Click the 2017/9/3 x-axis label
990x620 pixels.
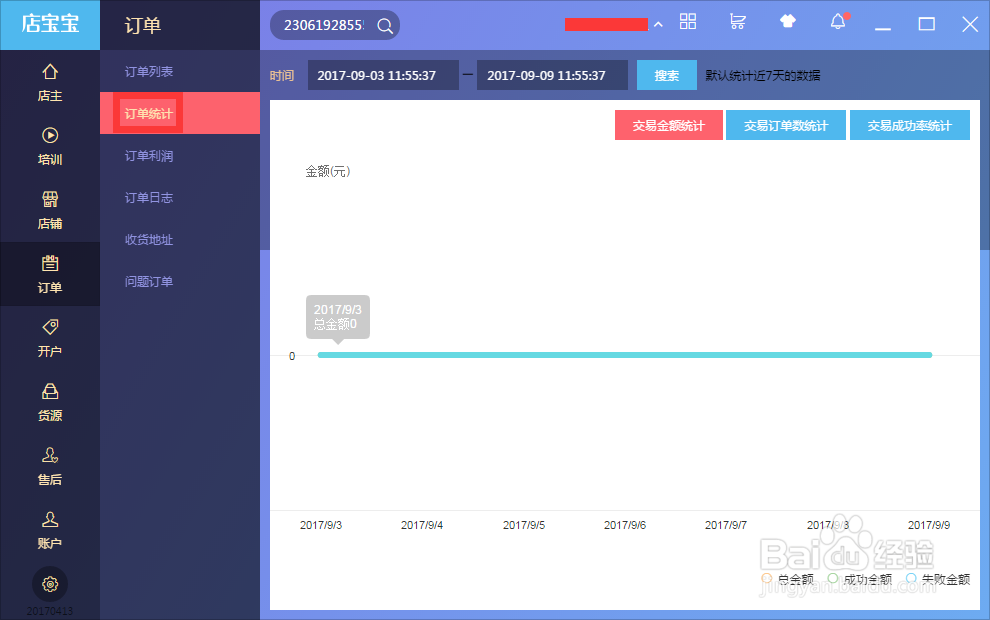pyautogui.click(x=321, y=525)
